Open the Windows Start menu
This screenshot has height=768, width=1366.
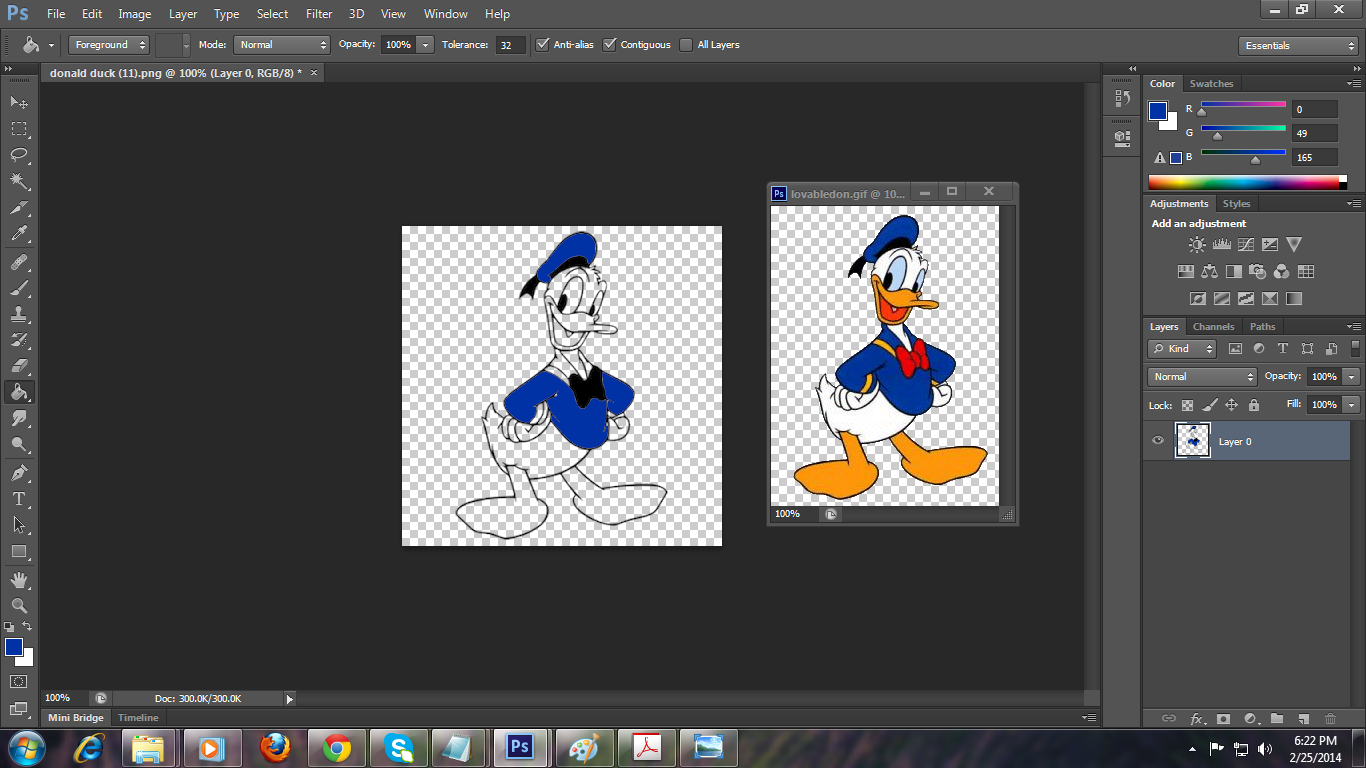click(x=25, y=747)
